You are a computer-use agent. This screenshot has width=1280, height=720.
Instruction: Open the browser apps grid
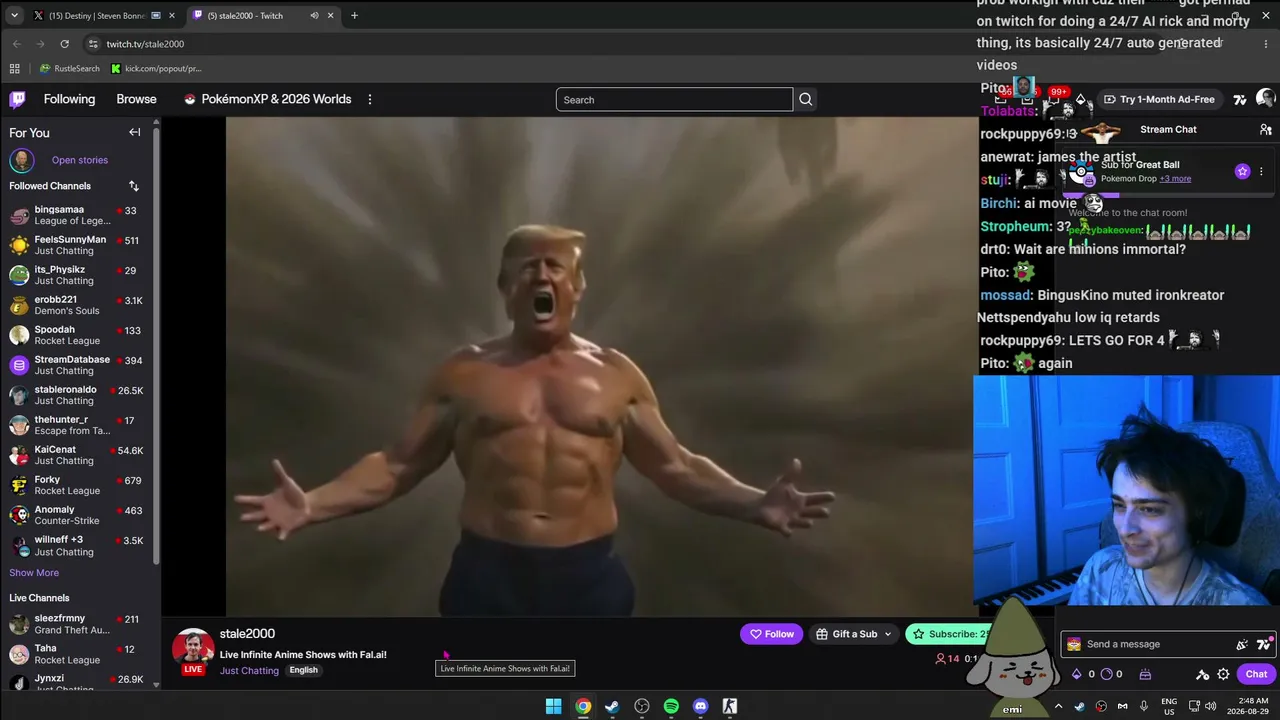[x=14, y=68]
